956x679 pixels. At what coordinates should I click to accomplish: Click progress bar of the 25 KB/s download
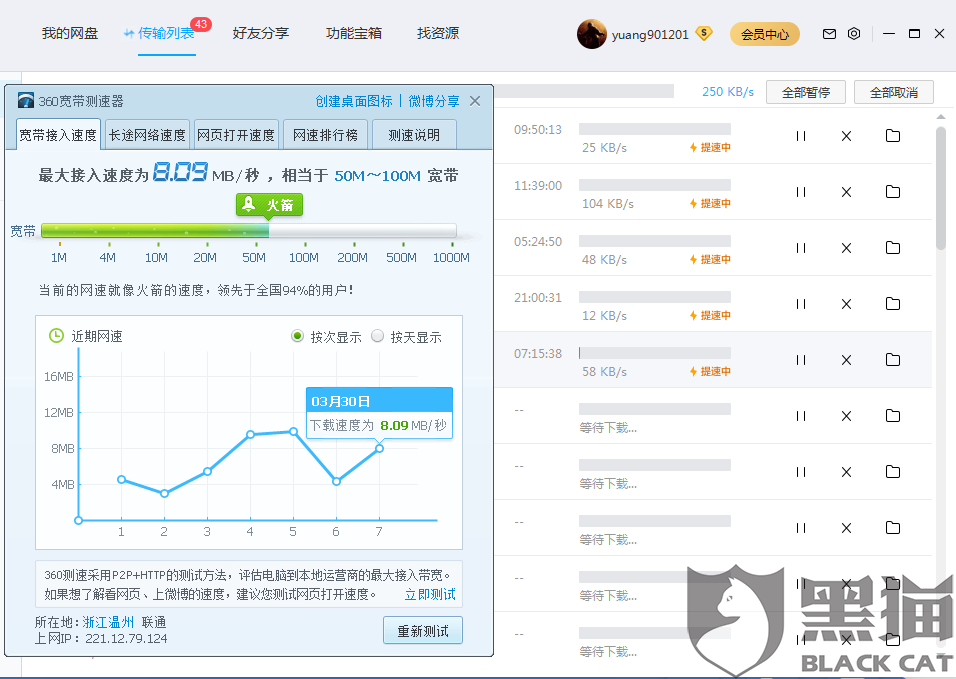(x=655, y=129)
